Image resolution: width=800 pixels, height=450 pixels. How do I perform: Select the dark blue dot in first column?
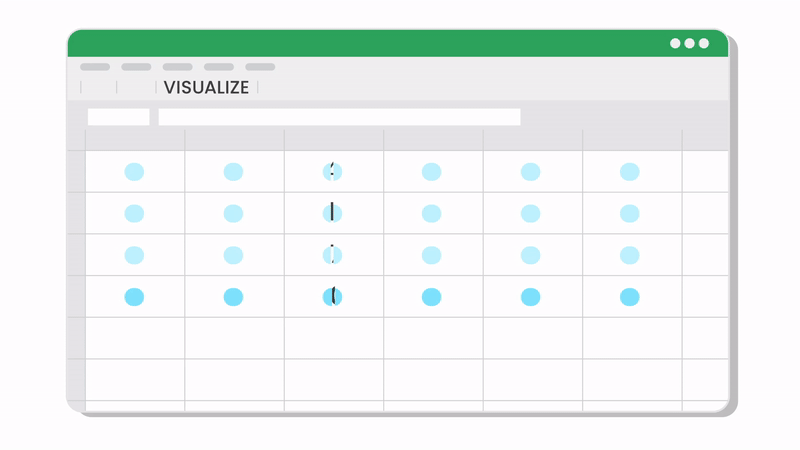pyautogui.click(x=134, y=297)
